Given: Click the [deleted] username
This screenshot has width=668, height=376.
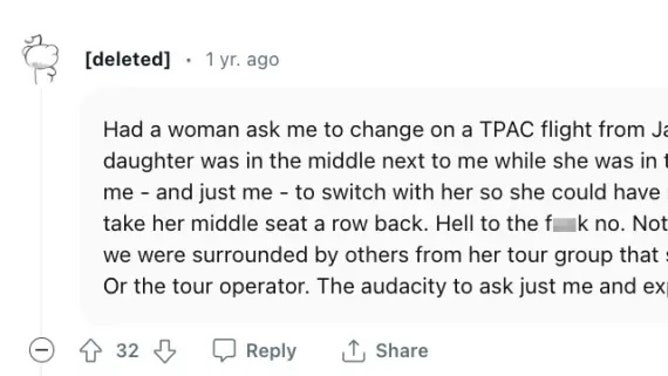Looking at the screenshot, I should pos(128,59).
